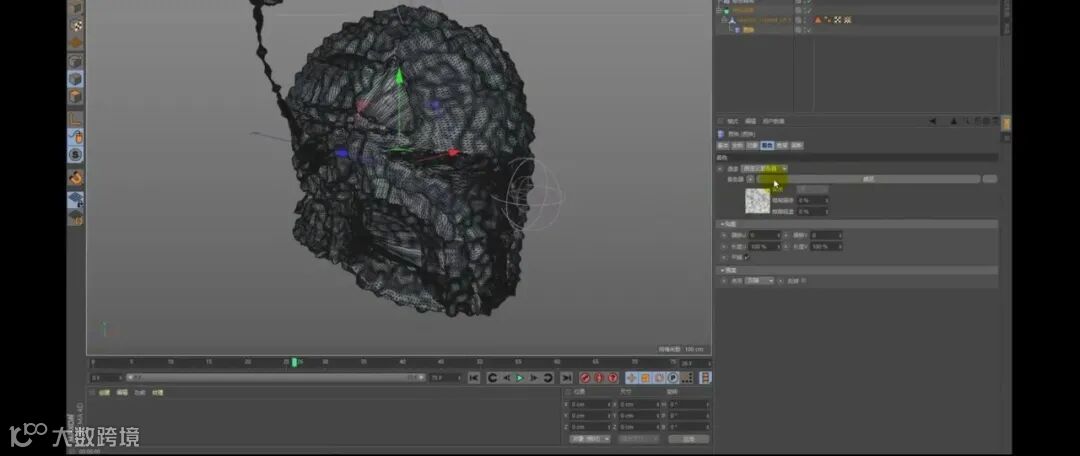The width and height of the screenshot is (1080, 456).
Task: Click the green playhead marker on timeline
Action: pos(295,362)
